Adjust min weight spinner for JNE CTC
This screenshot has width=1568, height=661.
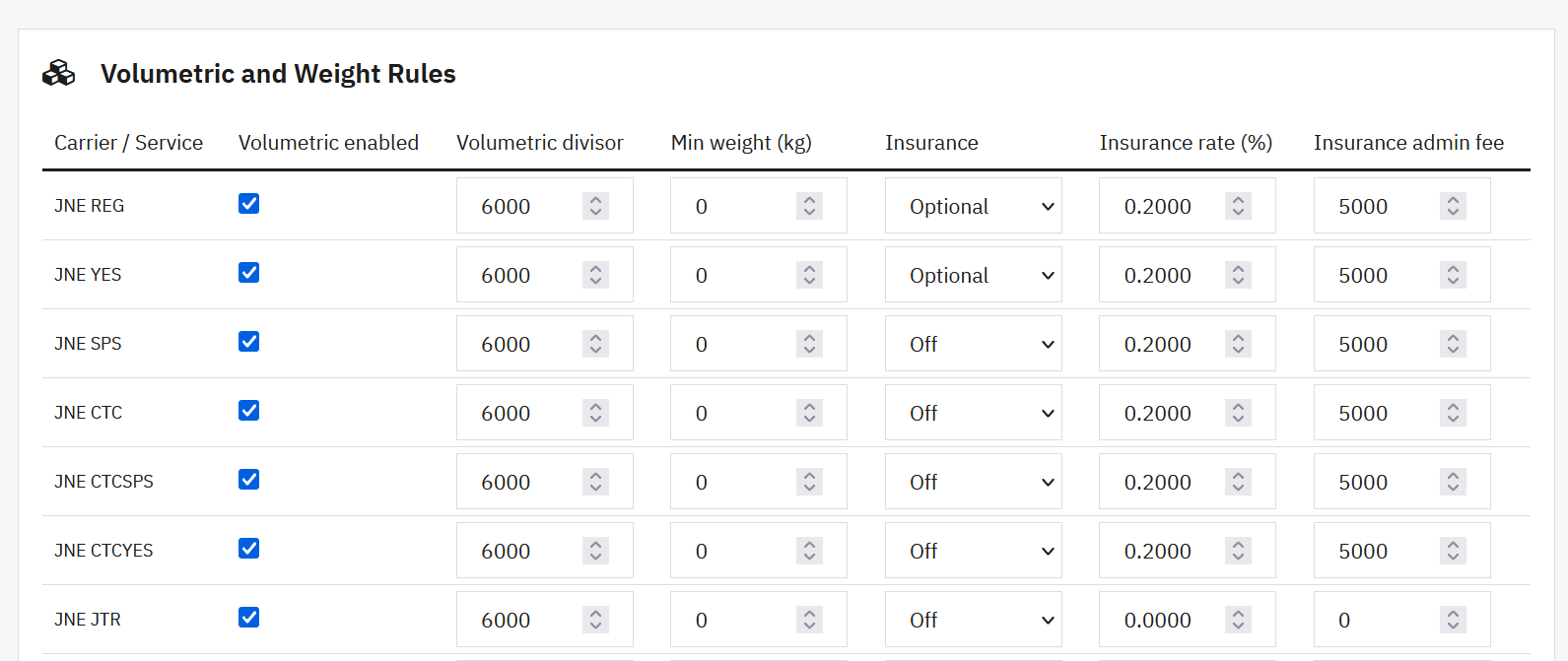(809, 413)
